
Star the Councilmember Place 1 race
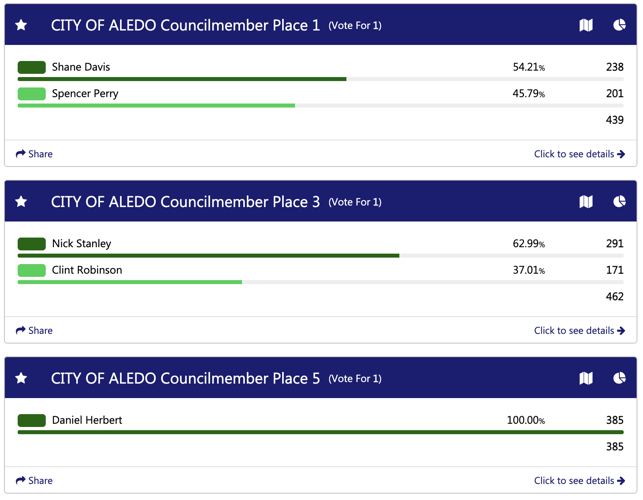coord(21,25)
